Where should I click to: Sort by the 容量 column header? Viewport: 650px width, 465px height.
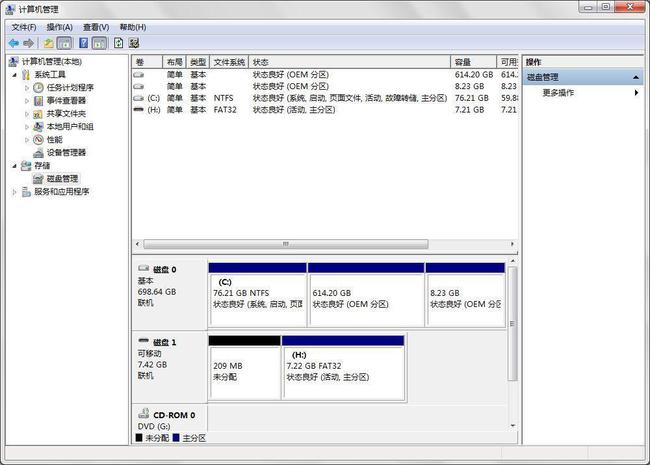pyautogui.click(x=473, y=62)
